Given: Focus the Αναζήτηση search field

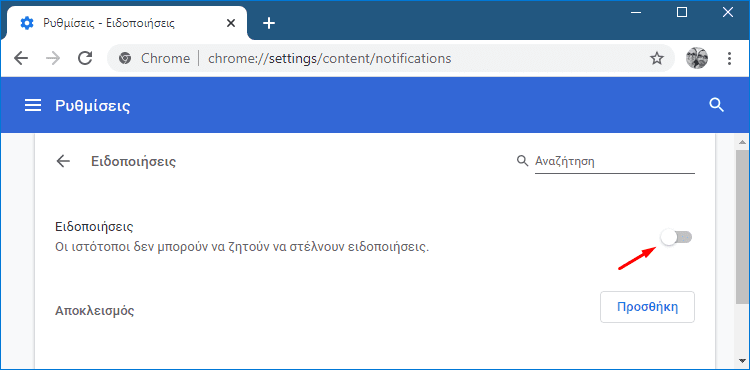Looking at the screenshot, I should [614, 161].
